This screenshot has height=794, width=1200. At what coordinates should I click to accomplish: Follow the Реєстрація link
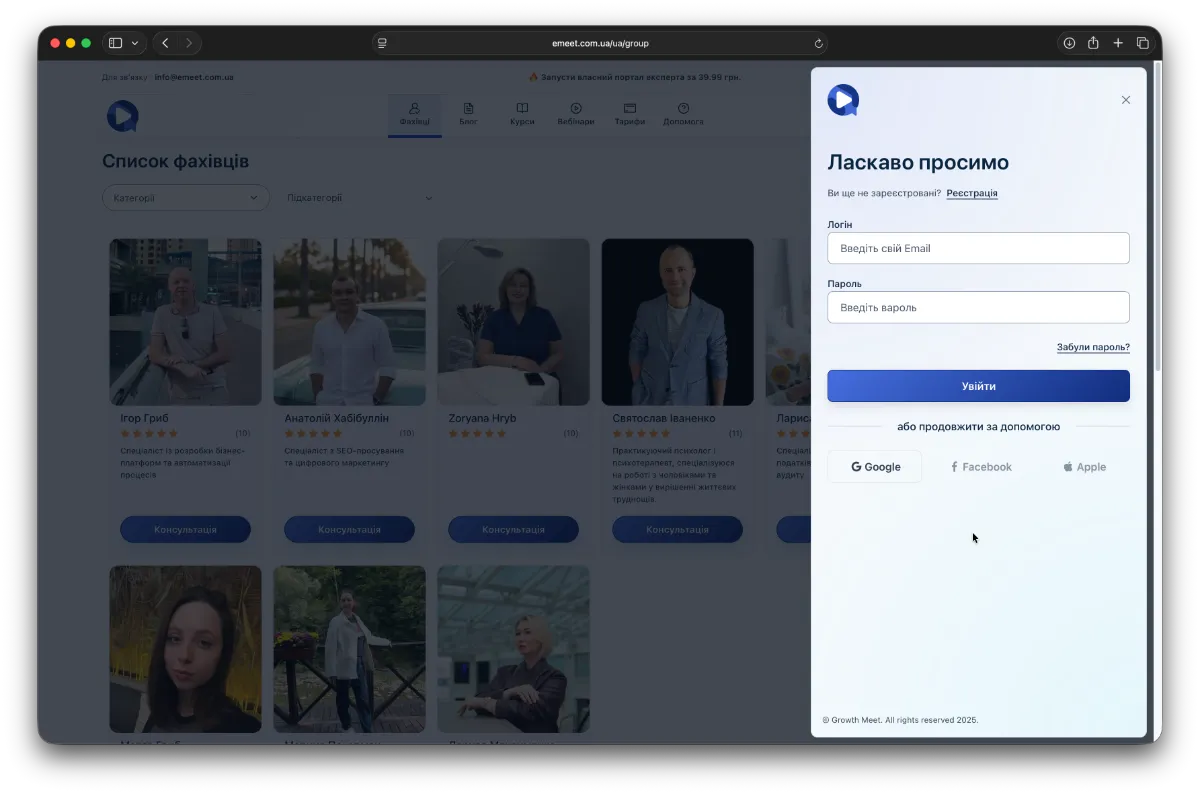[x=971, y=193]
